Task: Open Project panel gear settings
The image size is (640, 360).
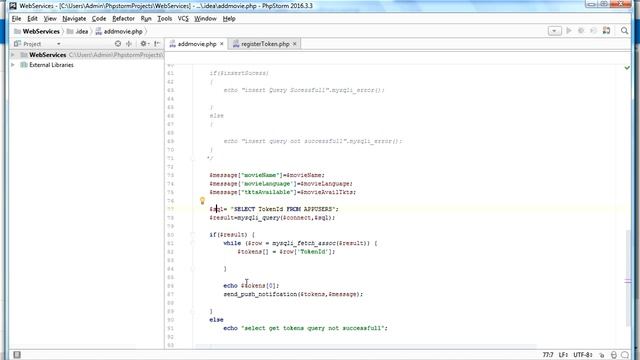Action: (x=144, y=44)
